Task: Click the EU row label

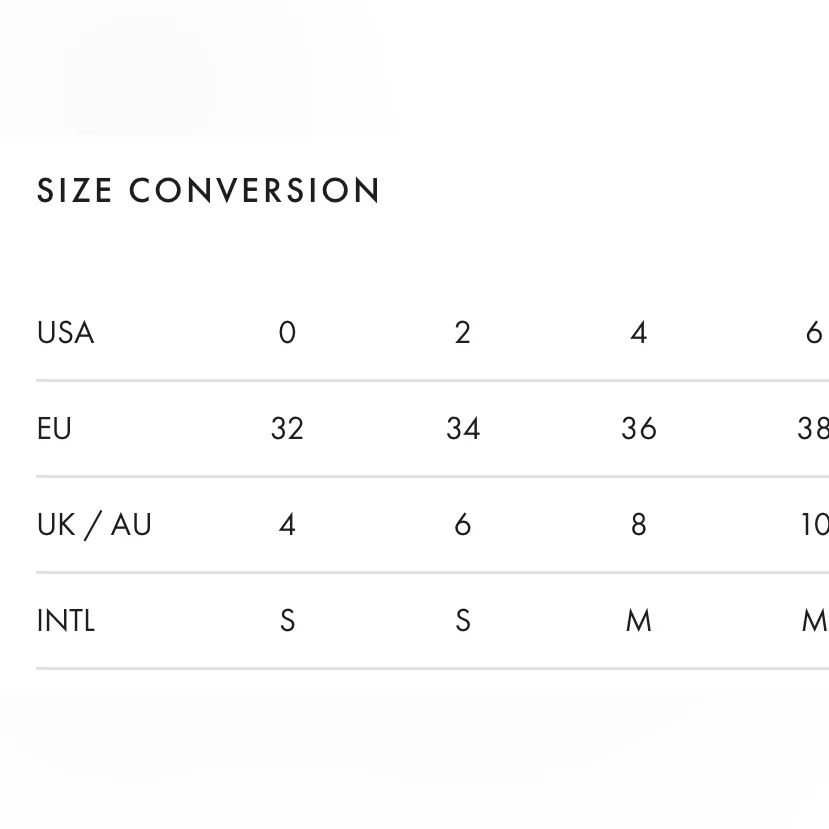Action: 54,428
